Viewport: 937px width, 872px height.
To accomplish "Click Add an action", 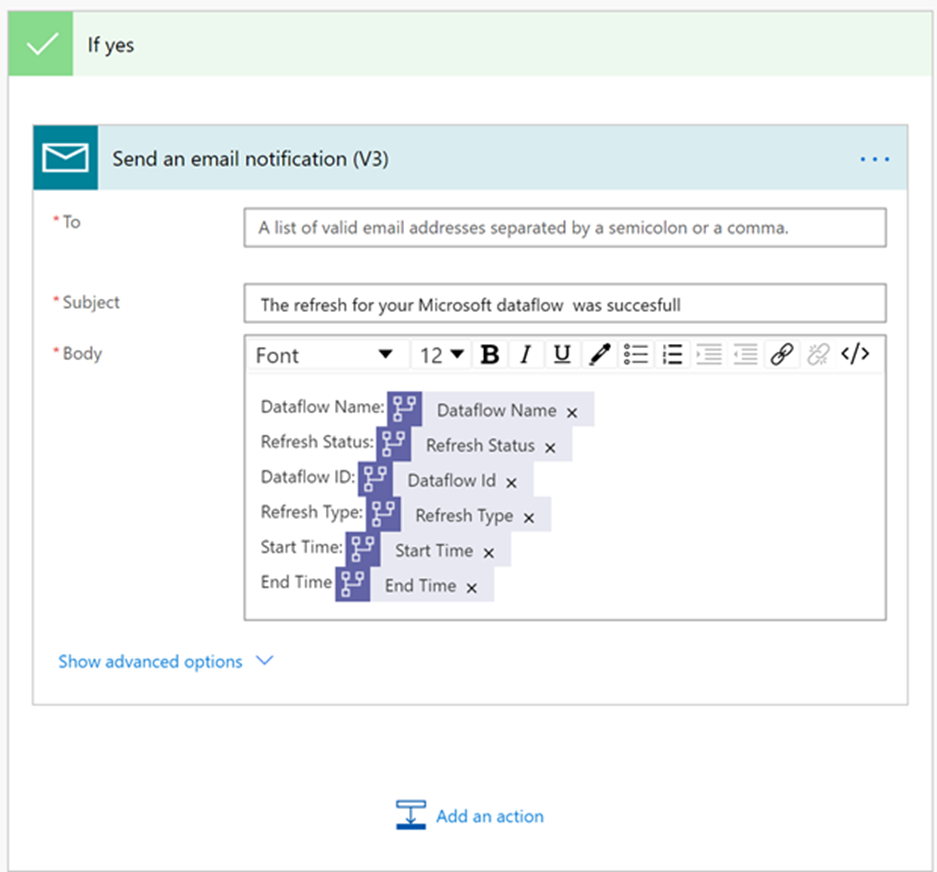I will coord(489,816).
